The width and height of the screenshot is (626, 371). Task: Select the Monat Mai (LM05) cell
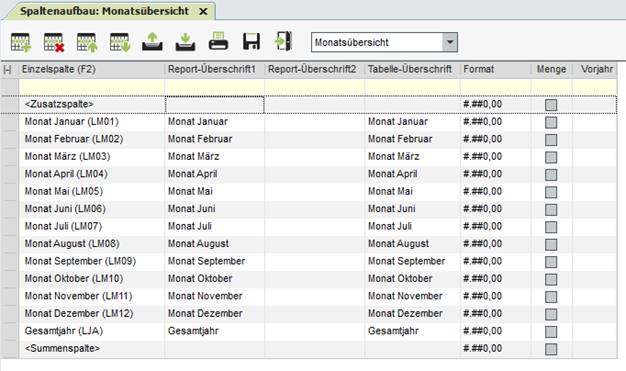[91, 192]
